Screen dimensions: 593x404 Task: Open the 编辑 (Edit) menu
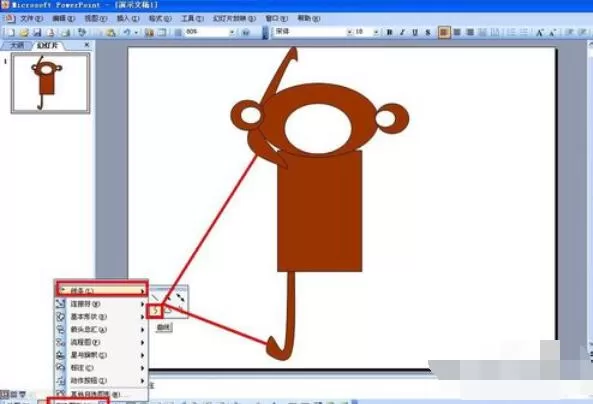[x=64, y=19]
